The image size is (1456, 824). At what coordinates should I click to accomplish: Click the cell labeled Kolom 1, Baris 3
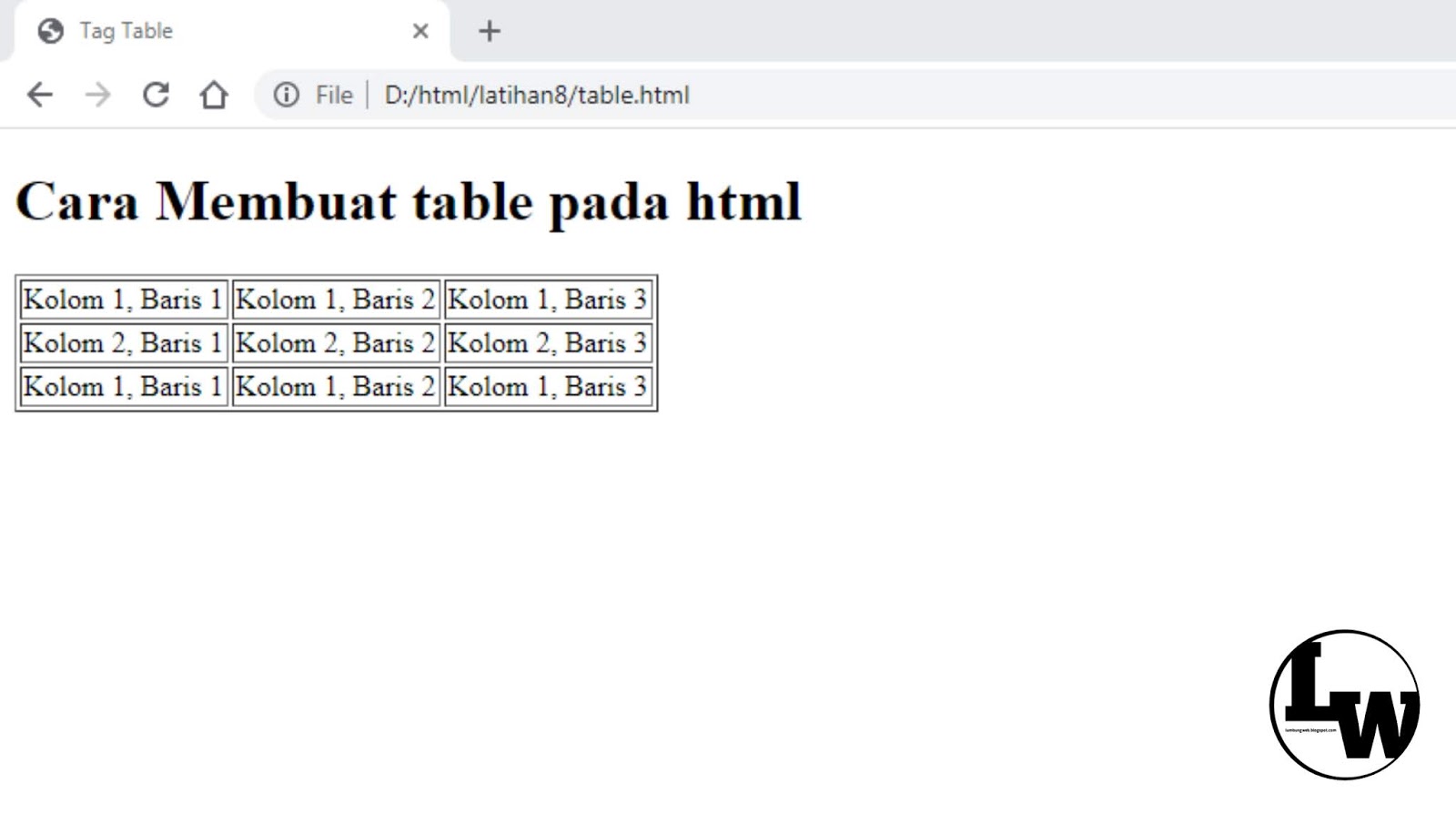(x=547, y=299)
